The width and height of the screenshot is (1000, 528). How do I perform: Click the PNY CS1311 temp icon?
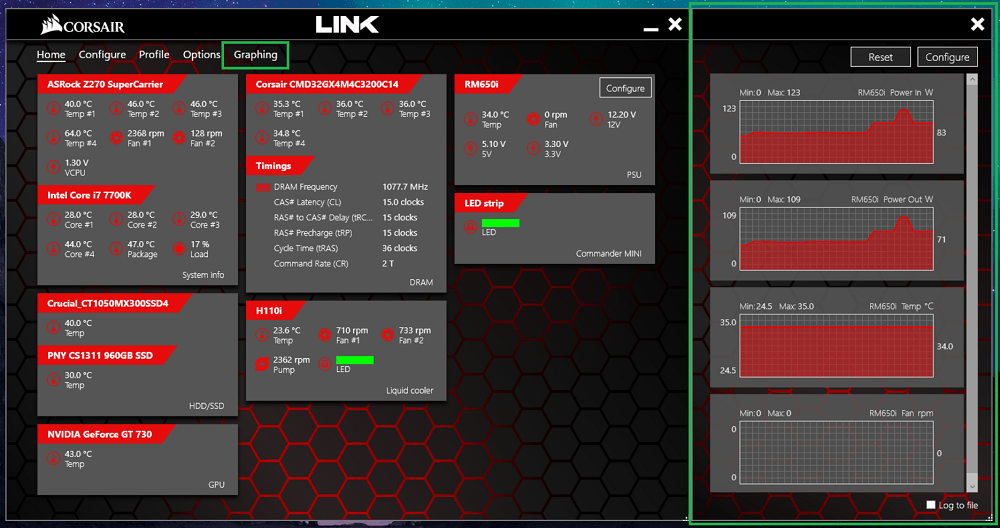pos(54,380)
